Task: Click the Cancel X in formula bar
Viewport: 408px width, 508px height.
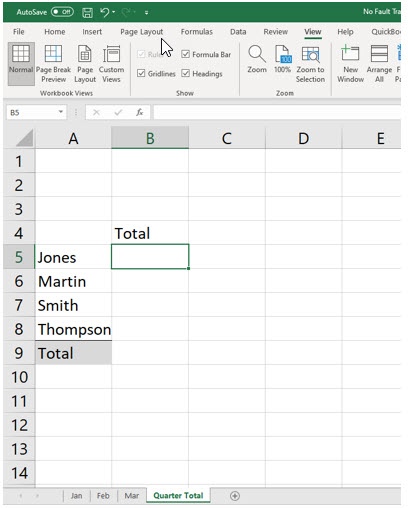Action: click(x=96, y=112)
